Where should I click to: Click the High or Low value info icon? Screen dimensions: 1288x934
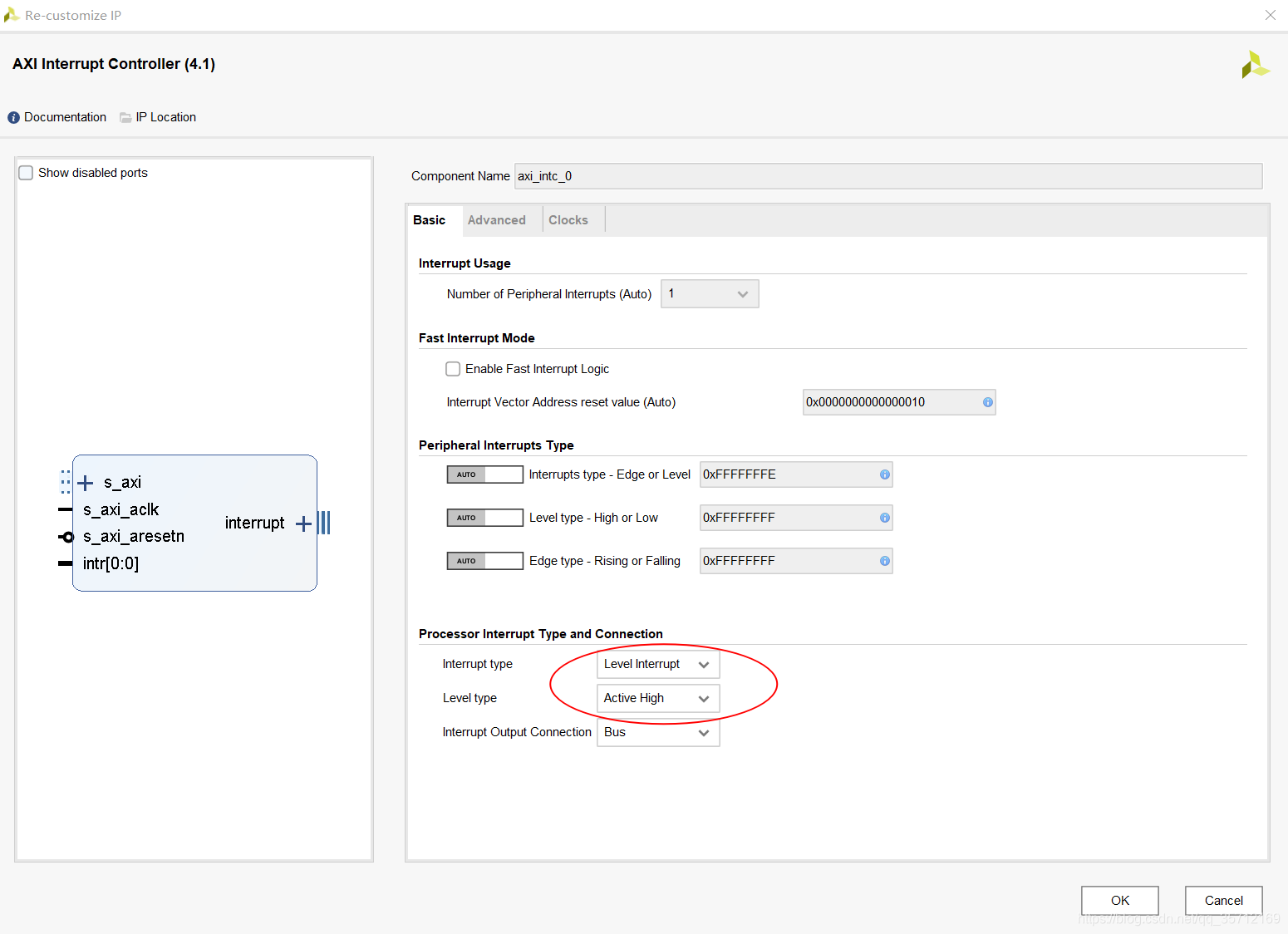pyautogui.click(x=885, y=518)
